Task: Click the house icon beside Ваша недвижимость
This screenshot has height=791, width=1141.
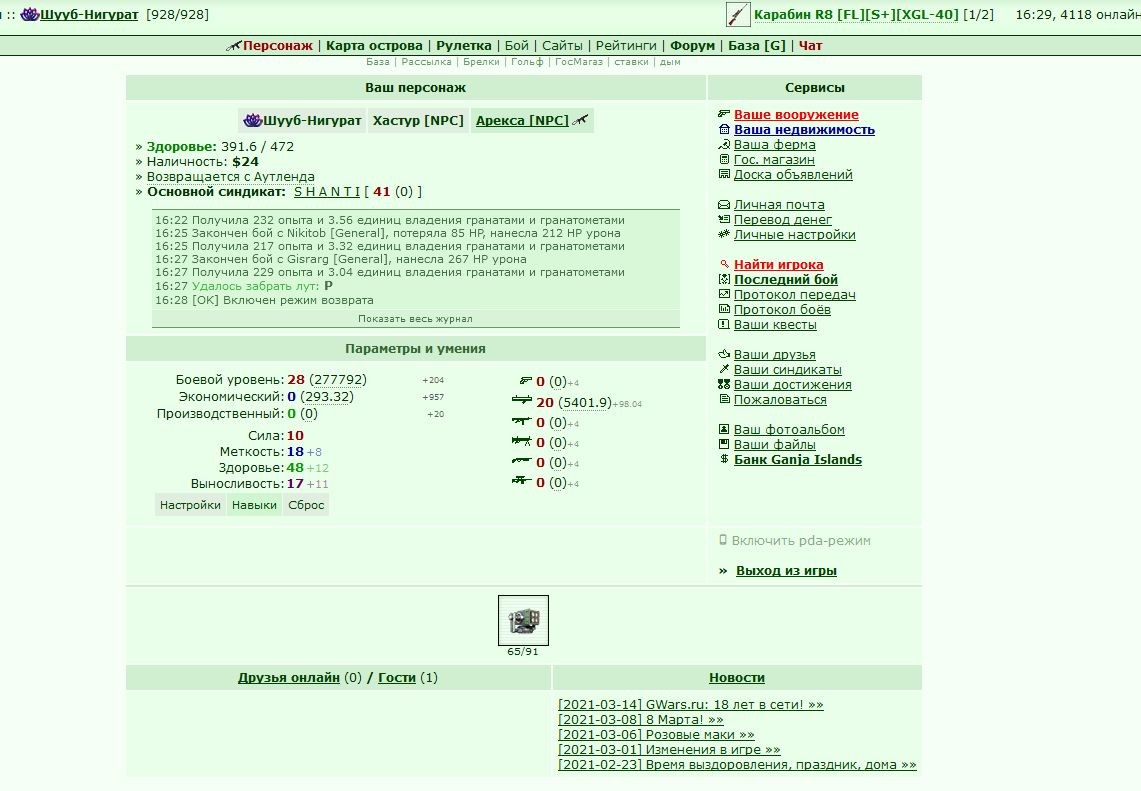Action: tap(723, 130)
